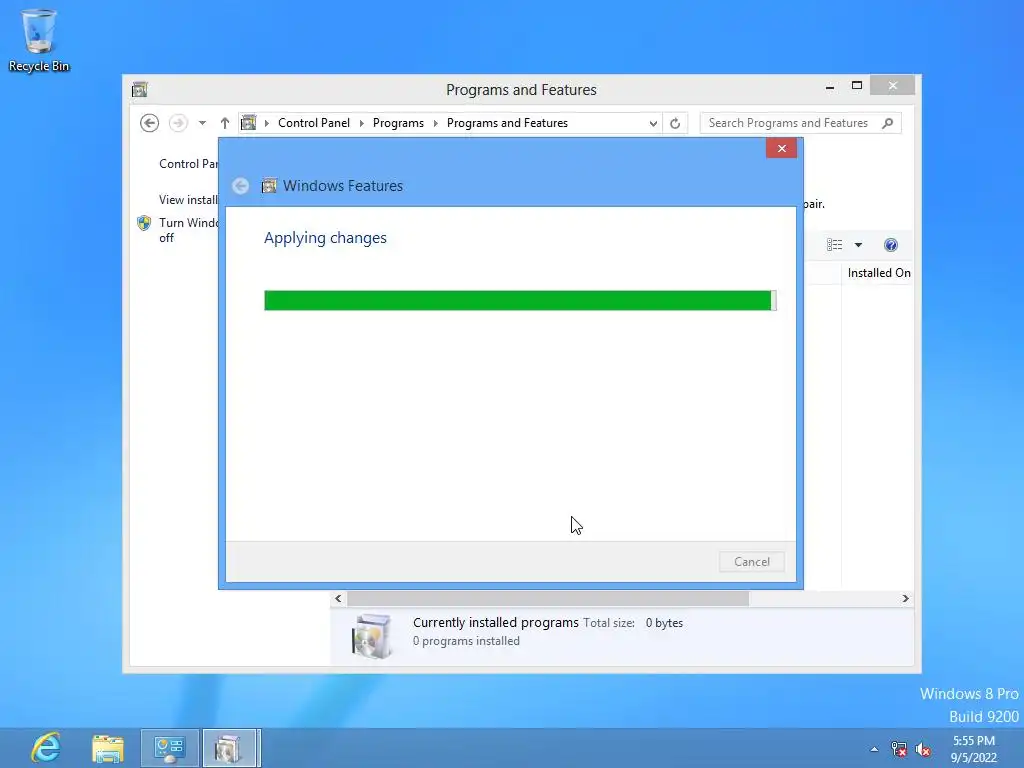Open the volume tray icon
The width and height of the screenshot is (1024, 768).
pos(923,749)
